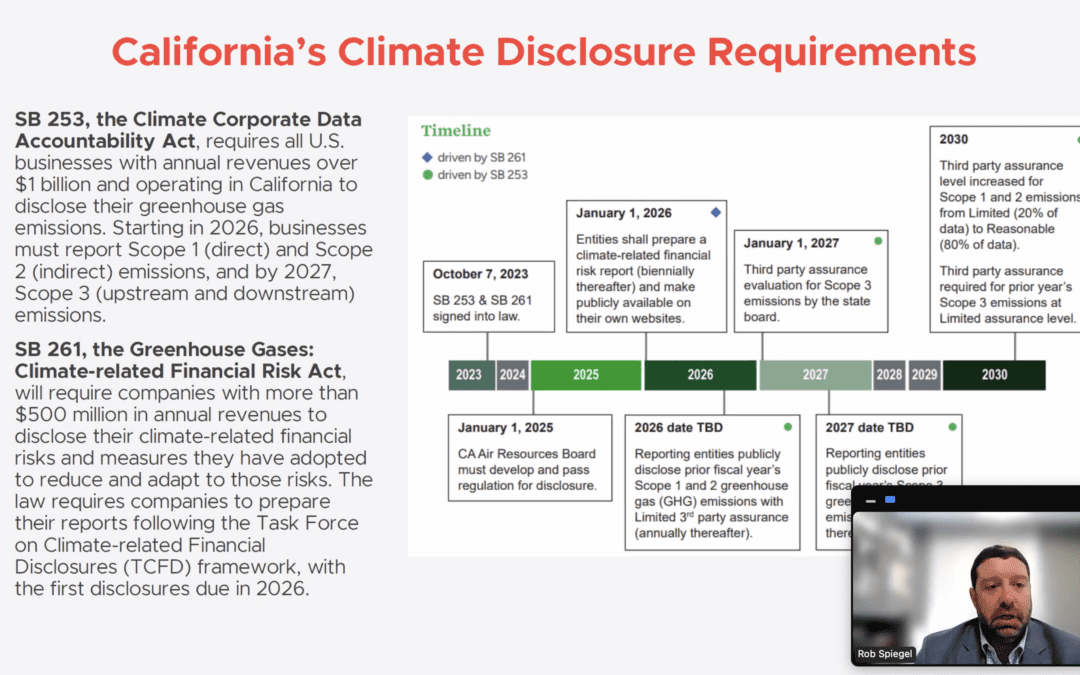Image resolution: width=1080 pixels, height=675 pixels.
Task: Click the text 'Disclosures (TCFD) framework, with'
Action: (180, 567)
